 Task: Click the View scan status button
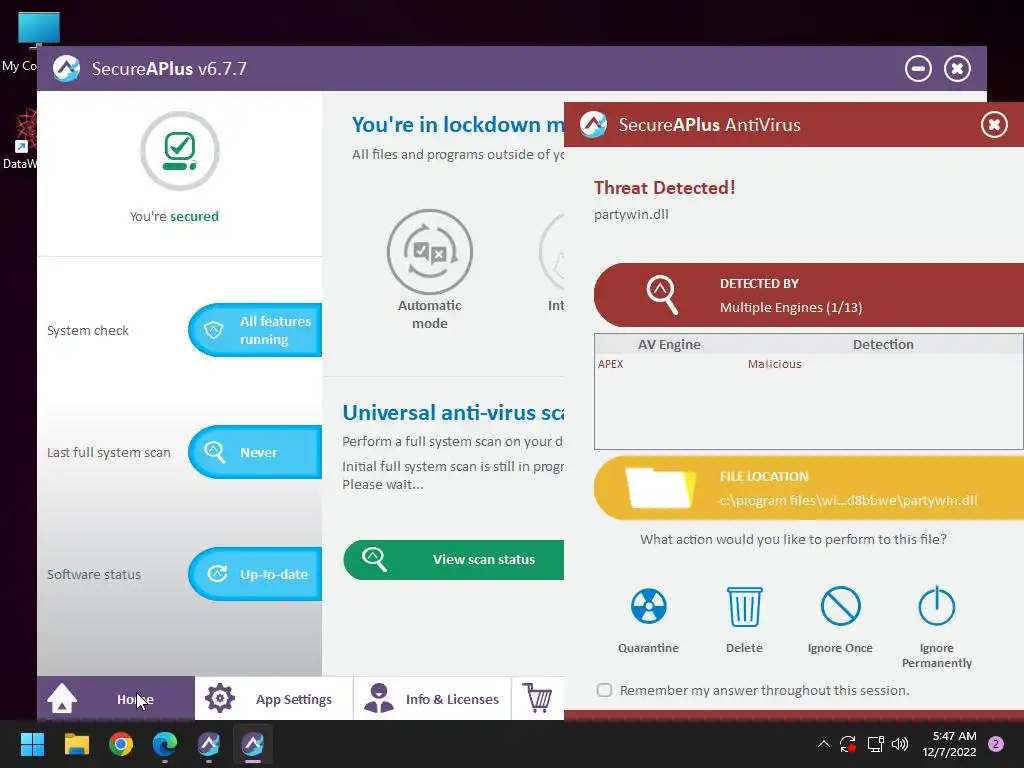[454, 560]
